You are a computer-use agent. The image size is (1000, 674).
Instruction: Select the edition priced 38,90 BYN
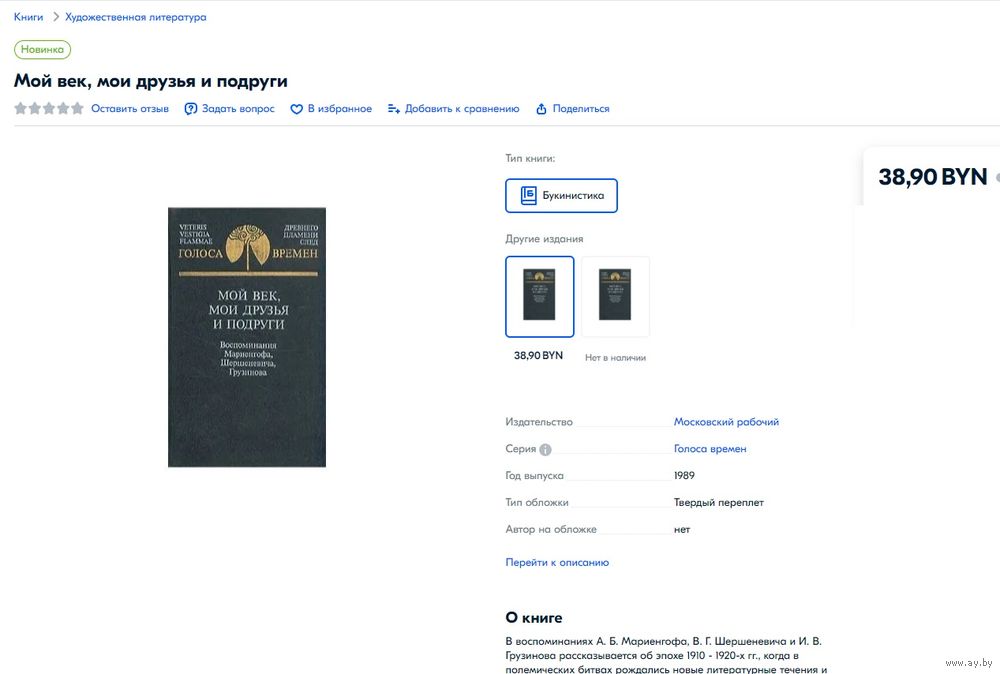pos(540,297)
